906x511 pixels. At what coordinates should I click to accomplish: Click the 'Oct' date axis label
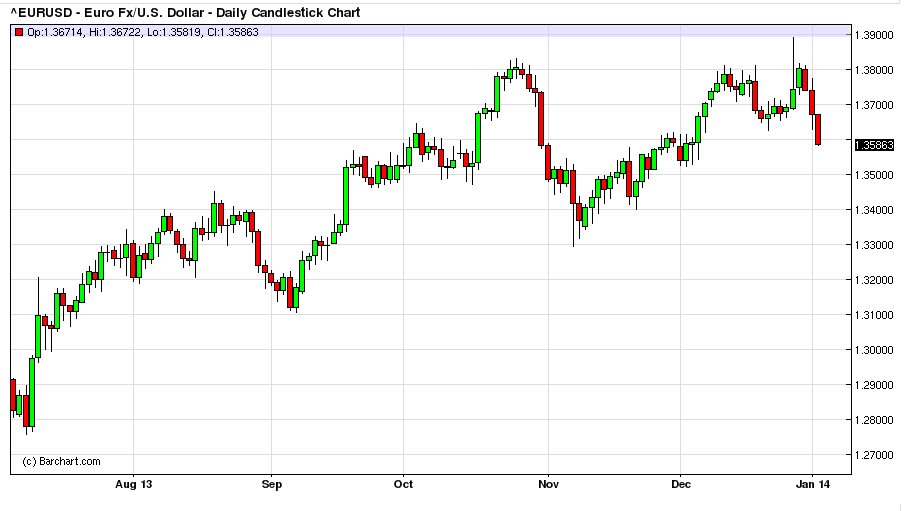pyautogui.click(x=403, y=484)
